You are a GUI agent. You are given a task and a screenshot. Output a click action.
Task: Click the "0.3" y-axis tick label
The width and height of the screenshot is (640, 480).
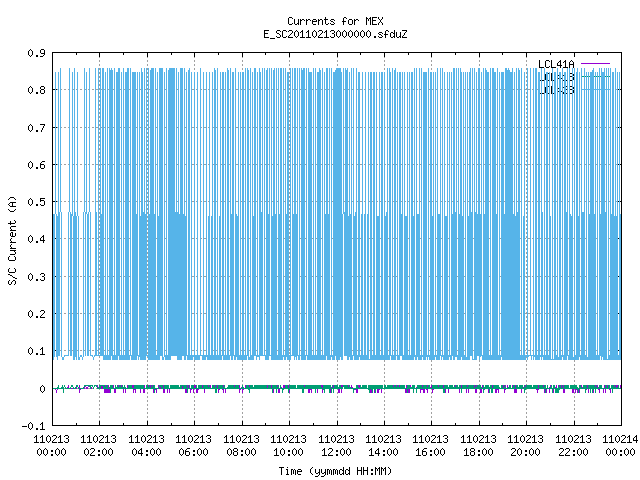36,277
